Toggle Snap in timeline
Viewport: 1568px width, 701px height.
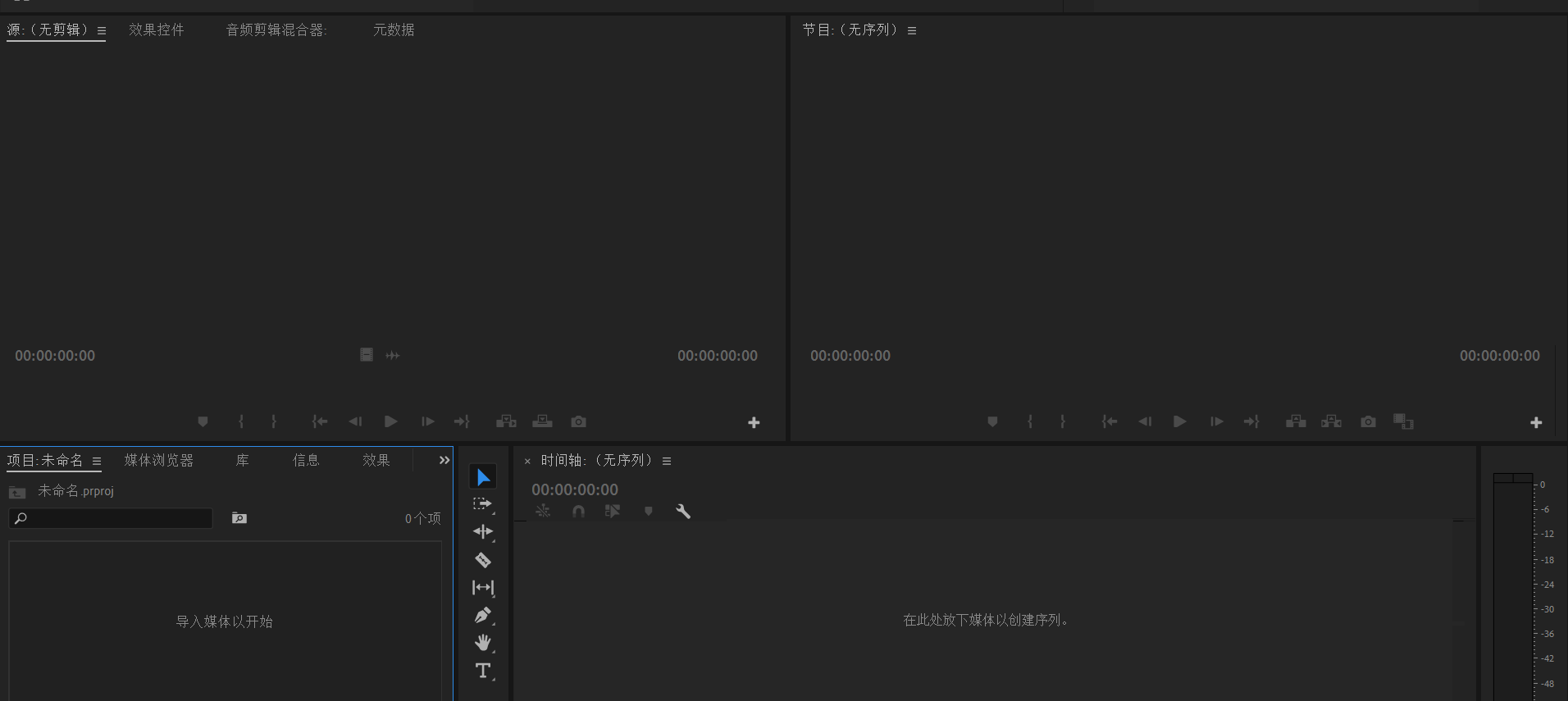[x=578, y=511]
